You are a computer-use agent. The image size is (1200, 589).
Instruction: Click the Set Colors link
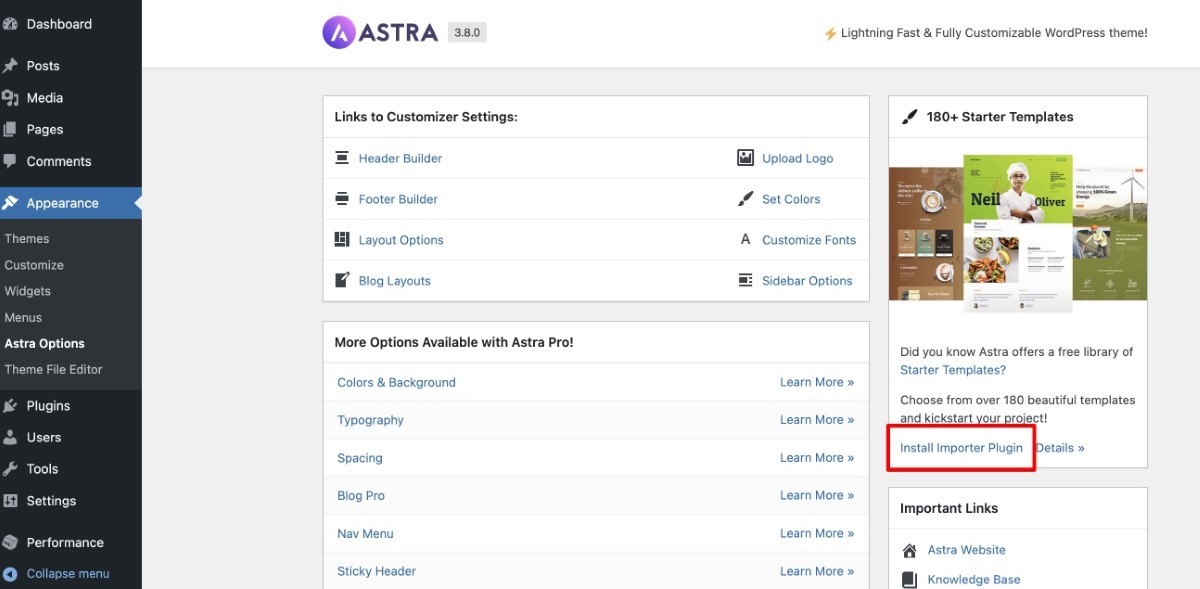(x=791, y=199)
